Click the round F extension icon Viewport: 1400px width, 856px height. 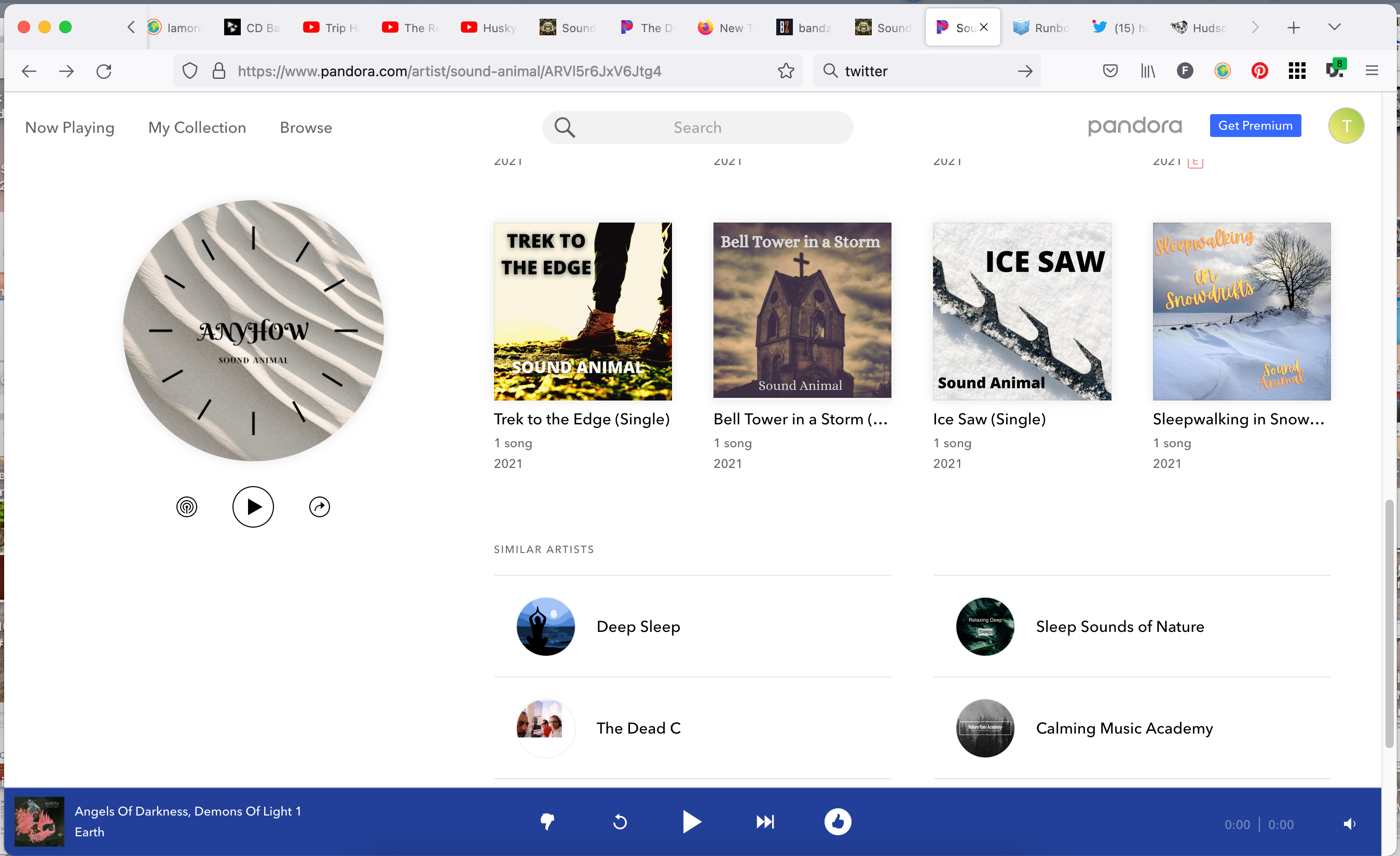coord(1185,71)
